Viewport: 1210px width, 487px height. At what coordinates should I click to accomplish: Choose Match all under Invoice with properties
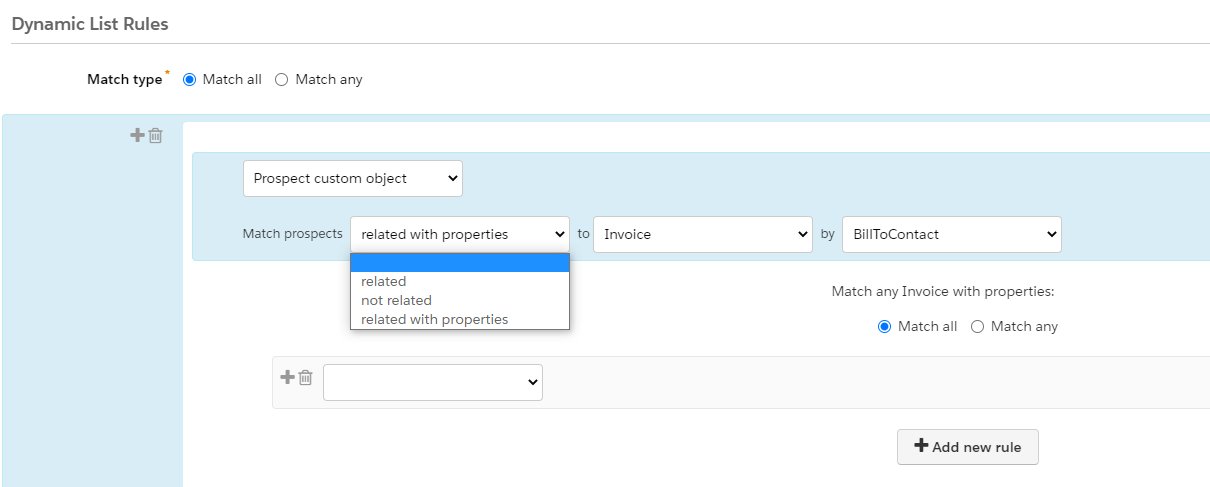pos(884,327)
